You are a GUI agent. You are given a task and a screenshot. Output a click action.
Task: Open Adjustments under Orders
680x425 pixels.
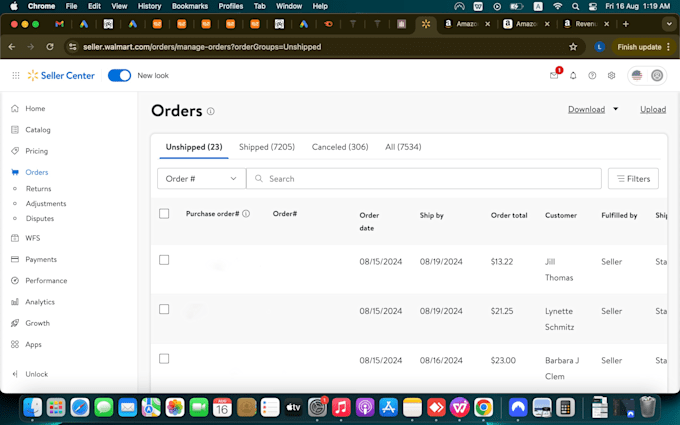tap(46, 203)
